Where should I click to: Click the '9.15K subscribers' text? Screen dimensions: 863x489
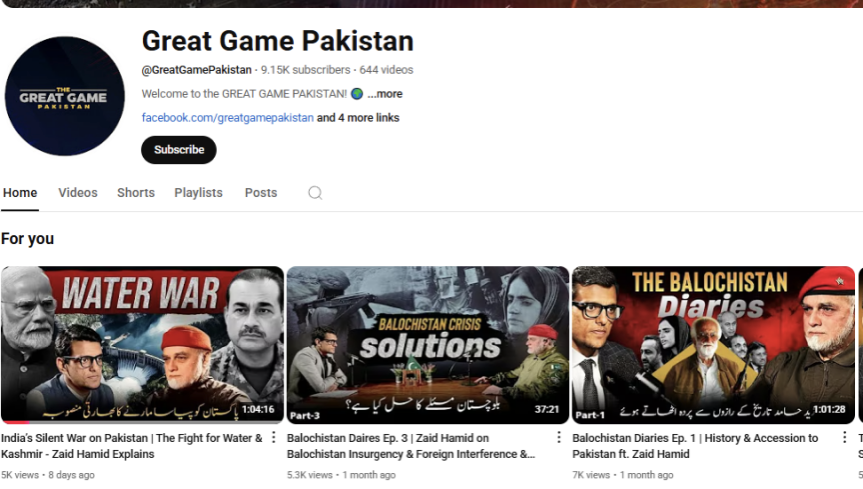[305, 70]
